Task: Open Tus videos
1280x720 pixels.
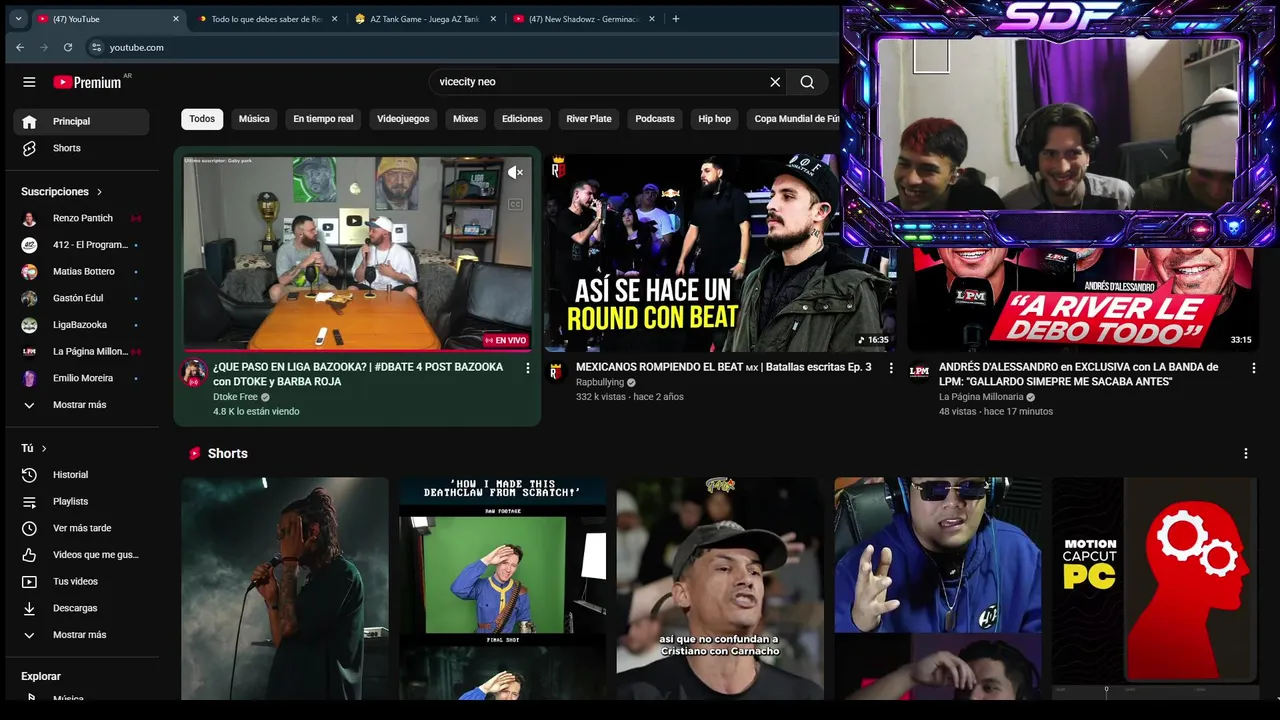Action: [81, 581]
